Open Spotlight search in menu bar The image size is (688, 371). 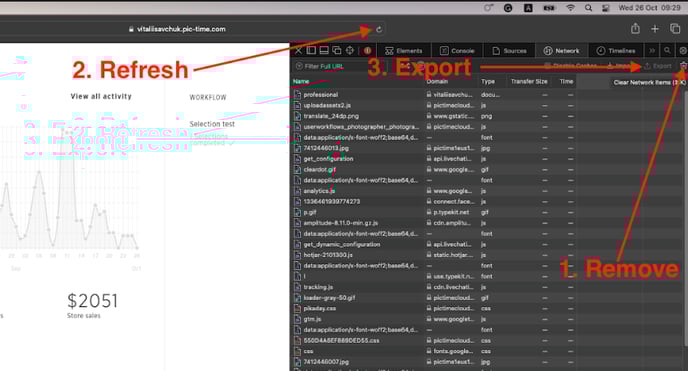pyautogui.click(x=588, y=8)
